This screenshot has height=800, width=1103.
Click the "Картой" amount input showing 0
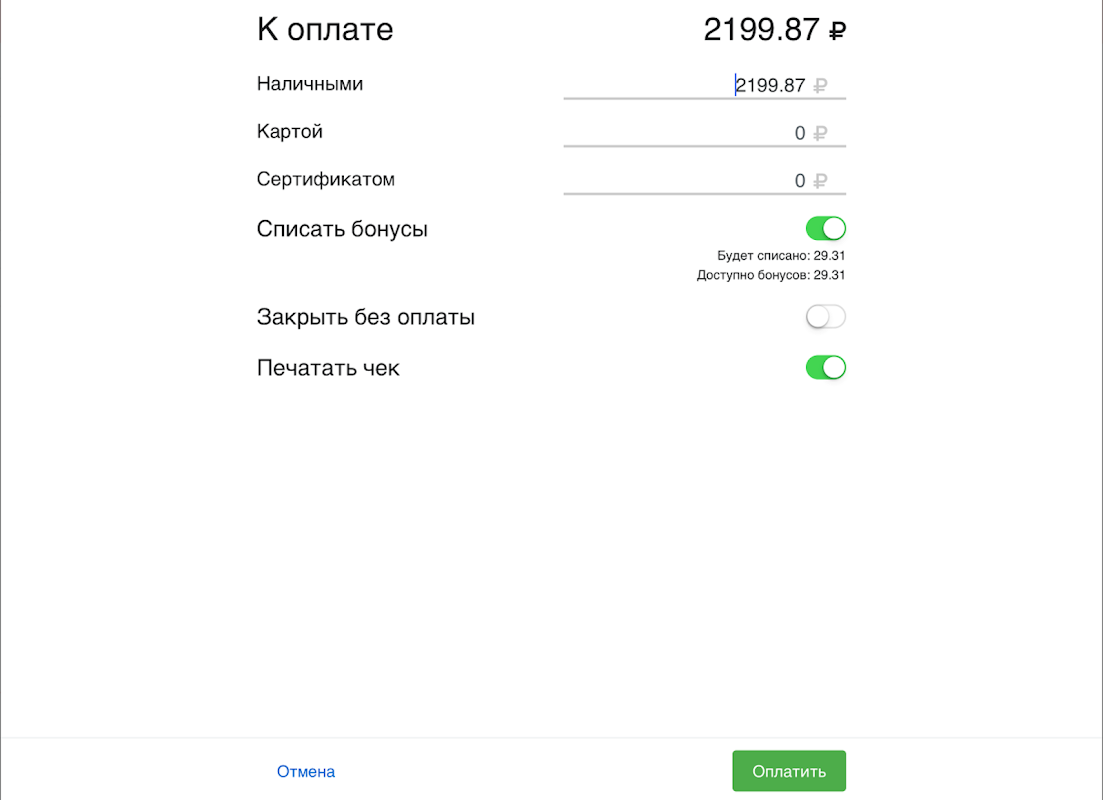tap(690, 133)
